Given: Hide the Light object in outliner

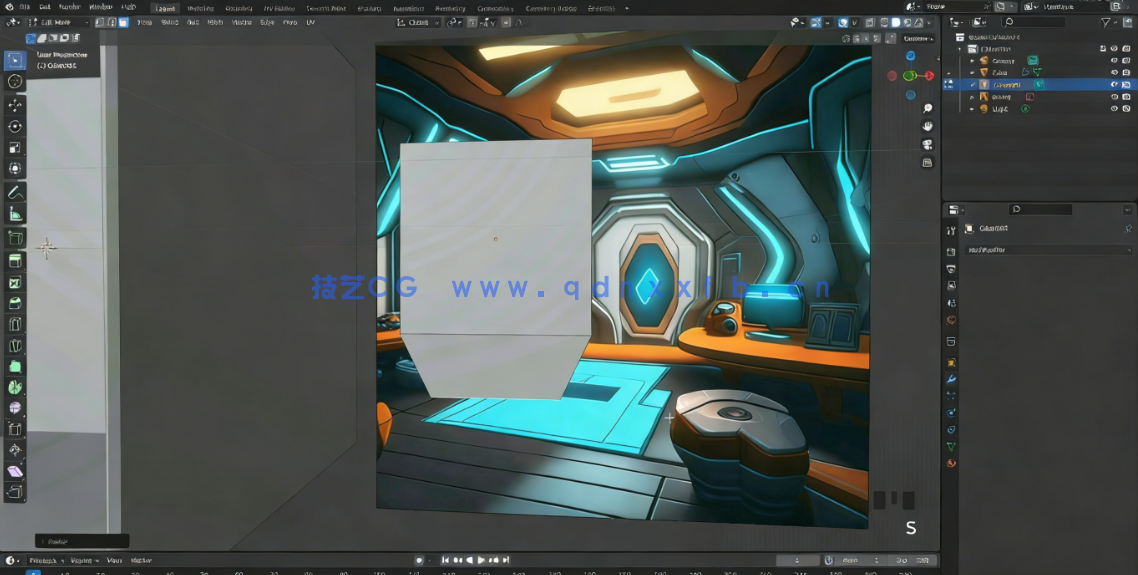Looking at the screenshot, I should click(x=1114, y=109).
